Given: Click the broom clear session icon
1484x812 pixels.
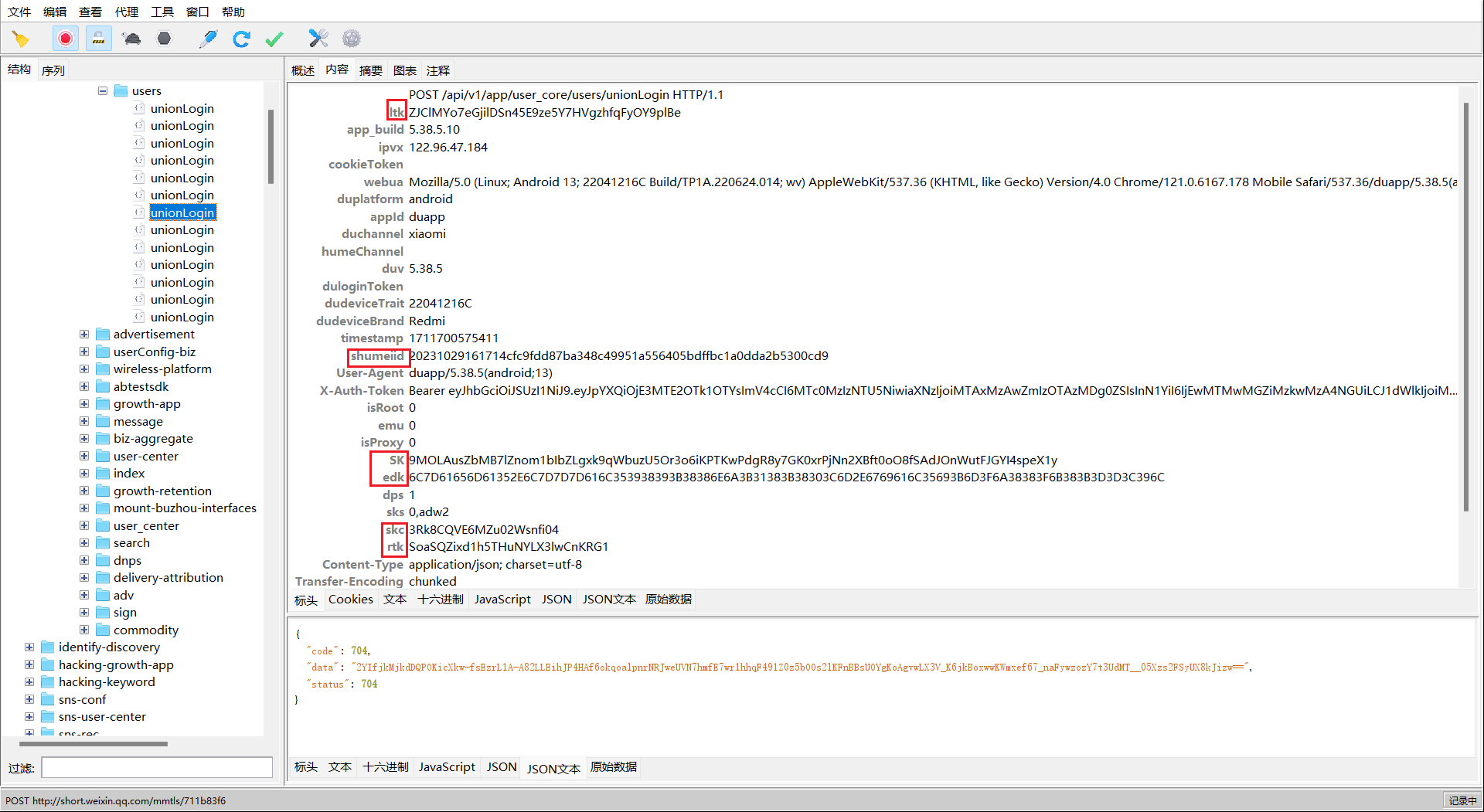Looking at the screenshot, I should [x=21, y=39].
